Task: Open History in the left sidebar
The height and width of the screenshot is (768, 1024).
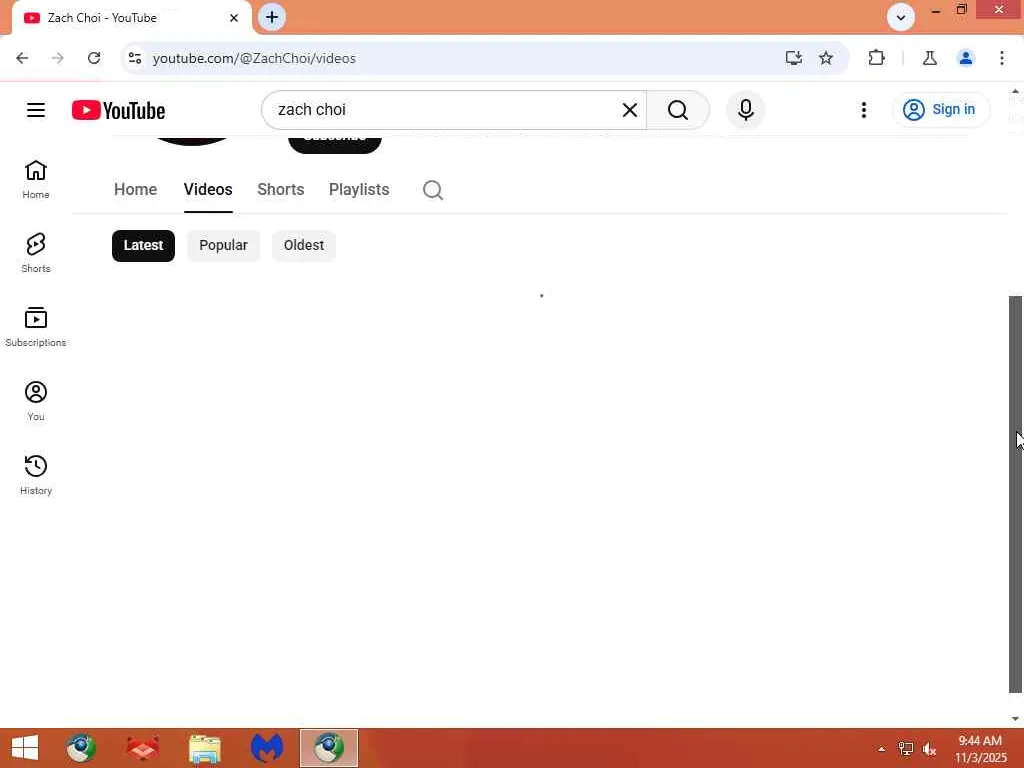Action: point(36,475)
